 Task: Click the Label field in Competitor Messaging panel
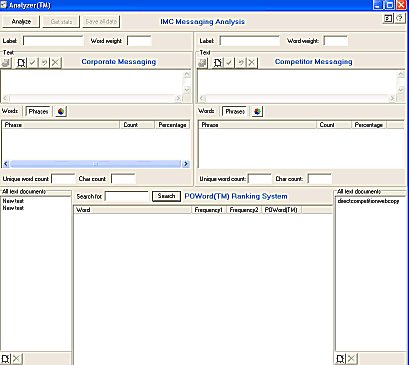250,41
